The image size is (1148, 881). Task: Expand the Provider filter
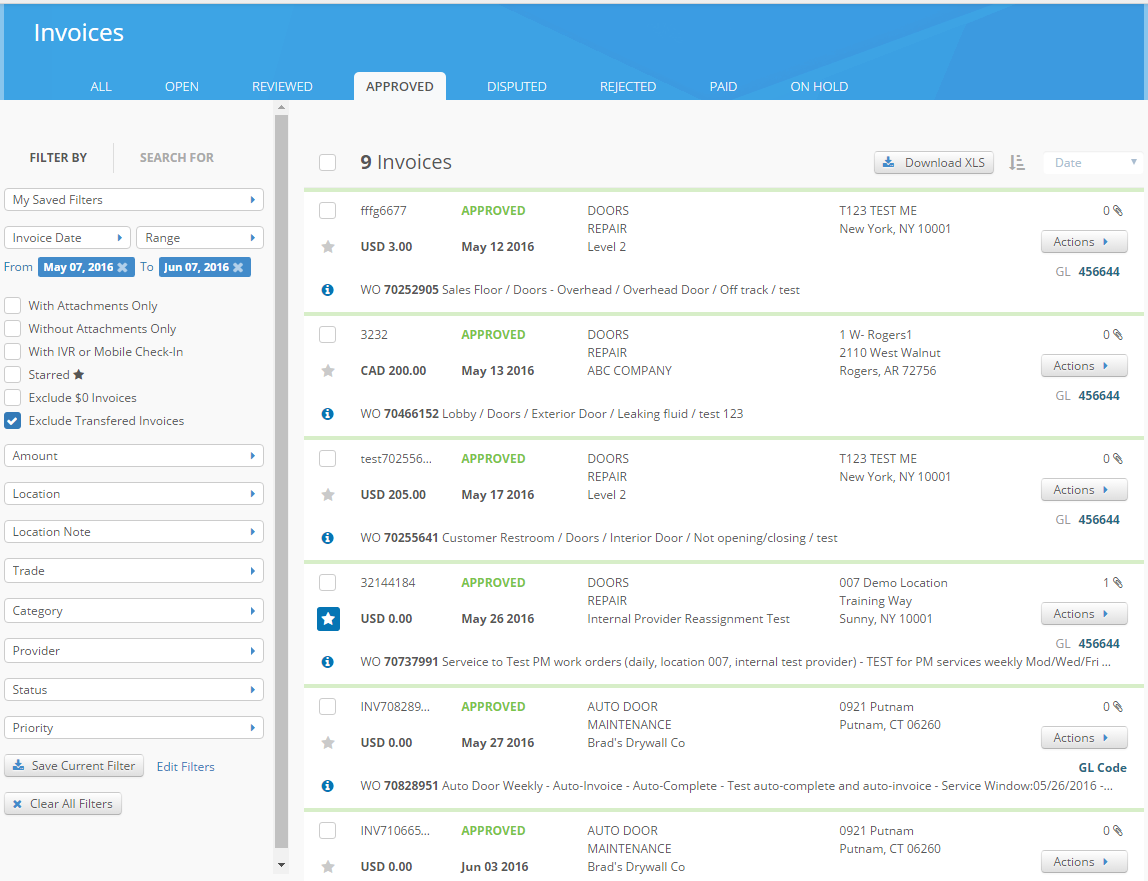pos(134,651)
